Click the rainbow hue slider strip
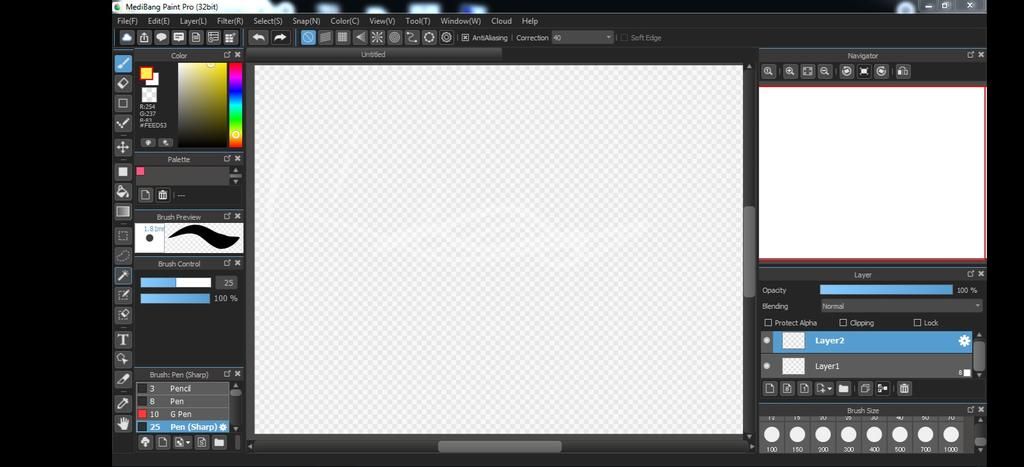The width and height of the screenshot is (1024, 467). click(236, 105)
